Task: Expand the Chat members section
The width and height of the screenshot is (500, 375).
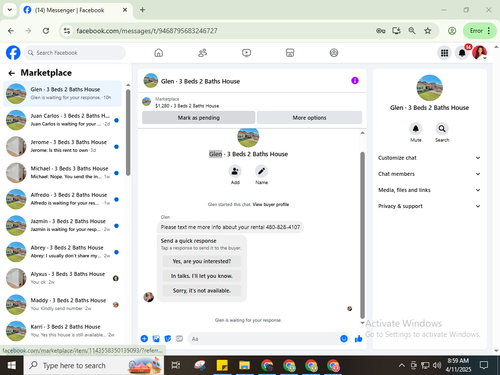Action: pyautogui.click(x=429, y=174)
